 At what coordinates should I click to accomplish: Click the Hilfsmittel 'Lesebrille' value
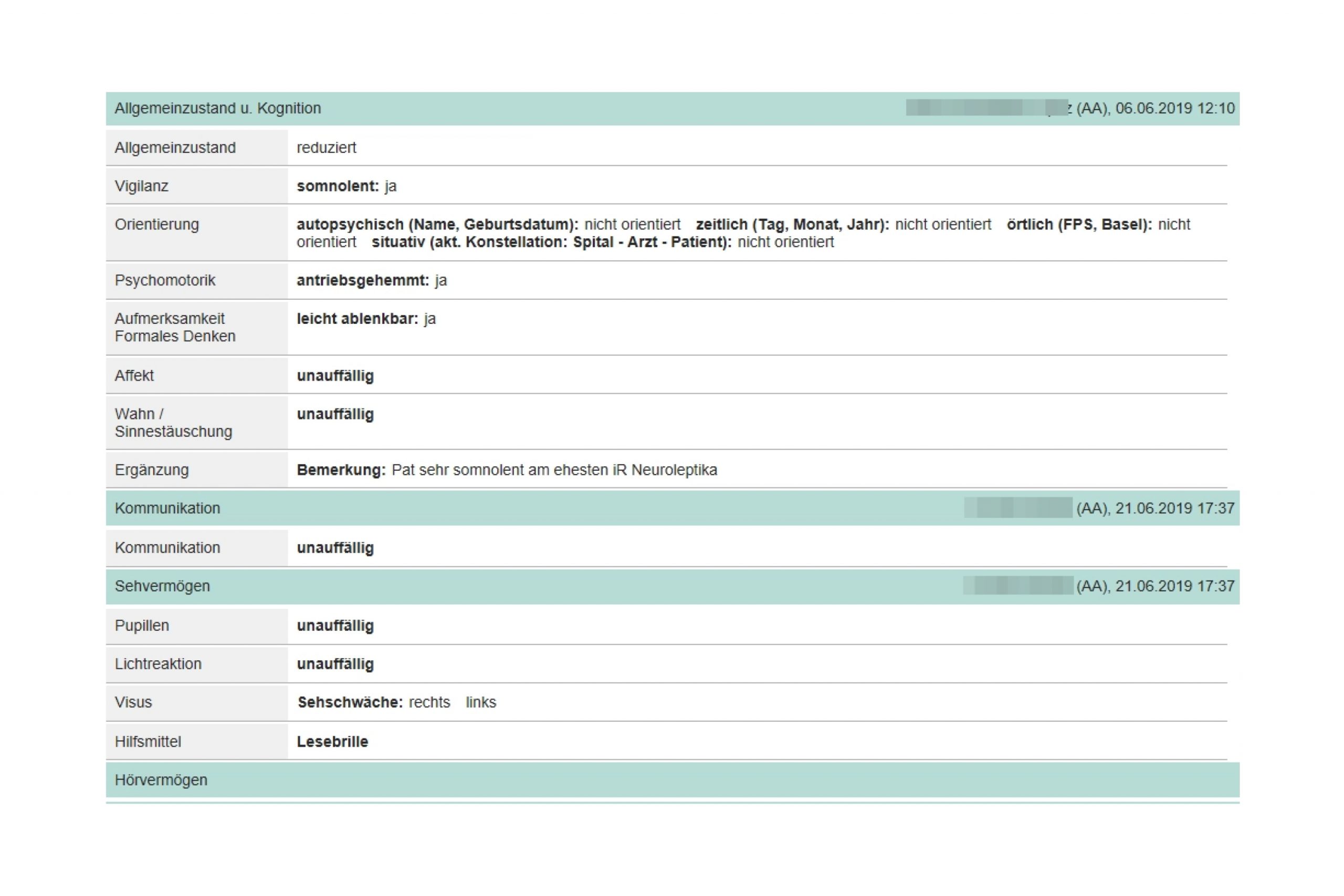tap(332, 741)
